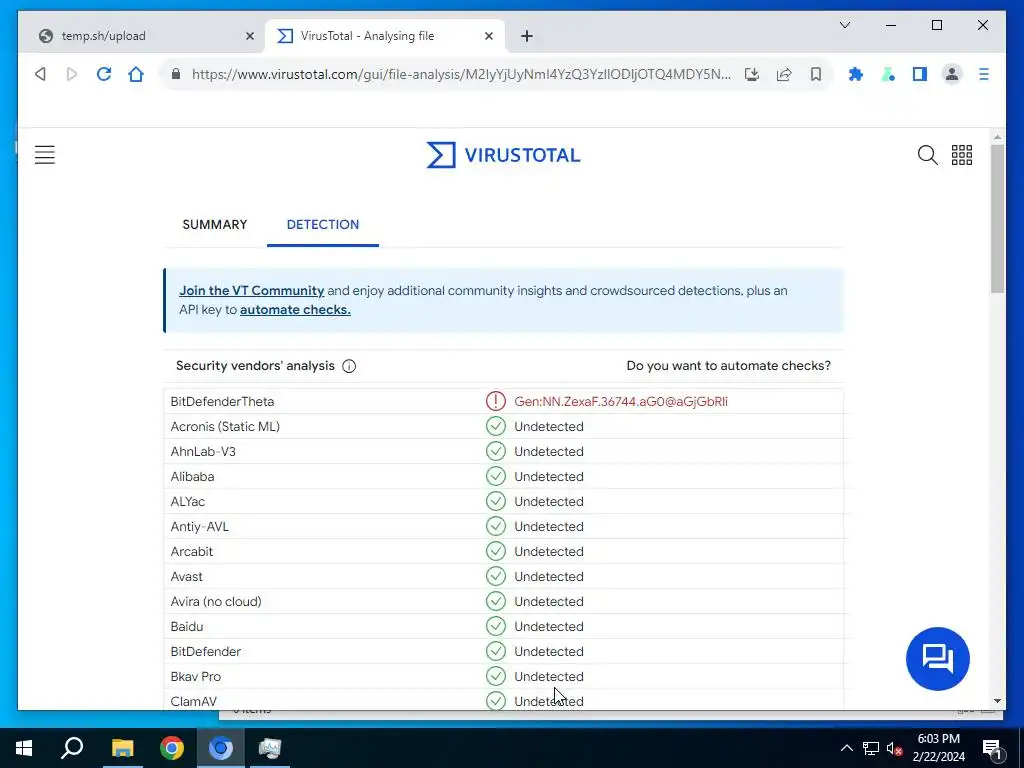Click the Alibaba vendor name
Image resolution: width=1024 pixels, height=768 pixels.
[192, 477]
